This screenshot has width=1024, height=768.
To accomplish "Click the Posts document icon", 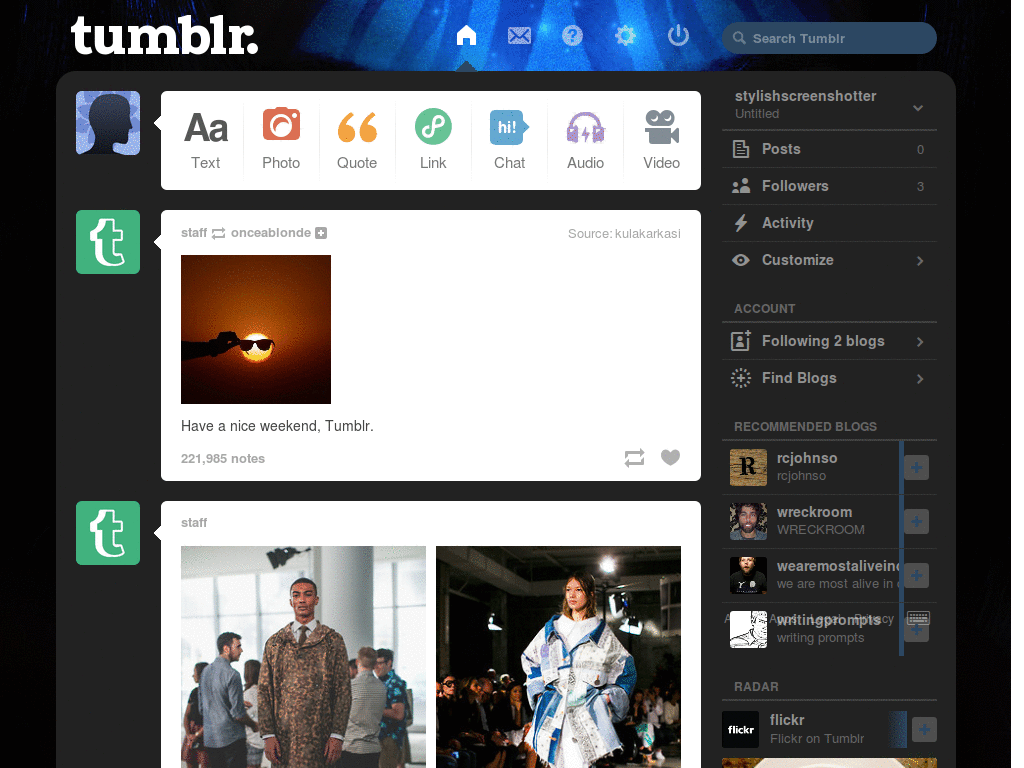I will coord(741,149).
